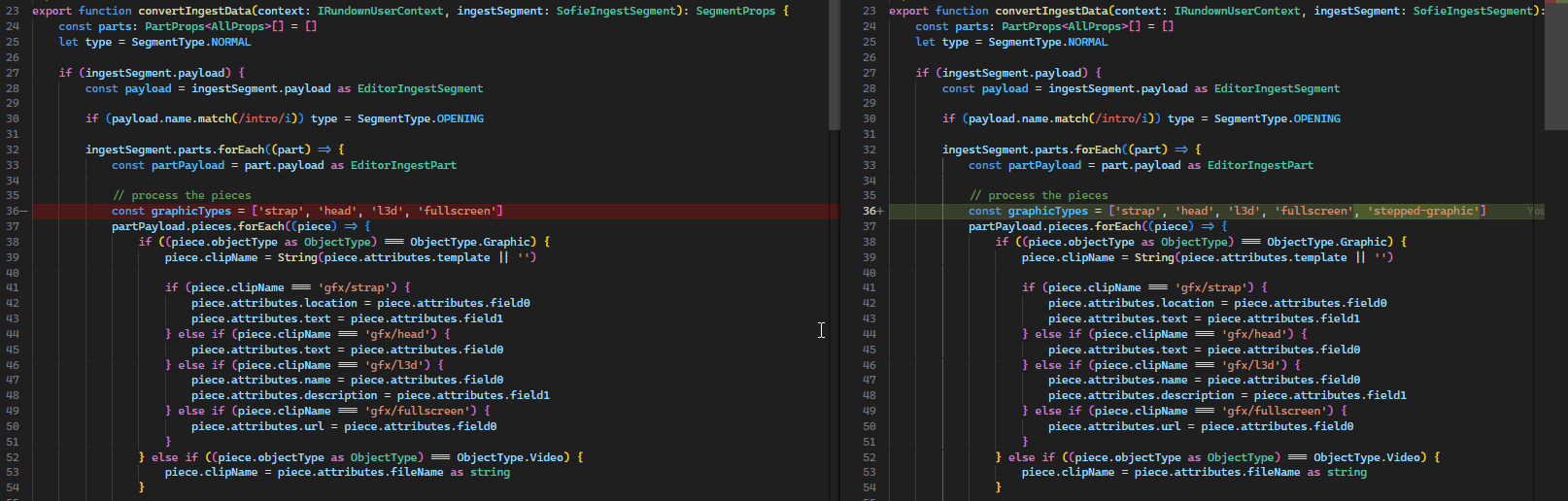Click SegmentType.OPENING in the right pane
This screenshot has height=501, width=1568.
(1277, 119)
